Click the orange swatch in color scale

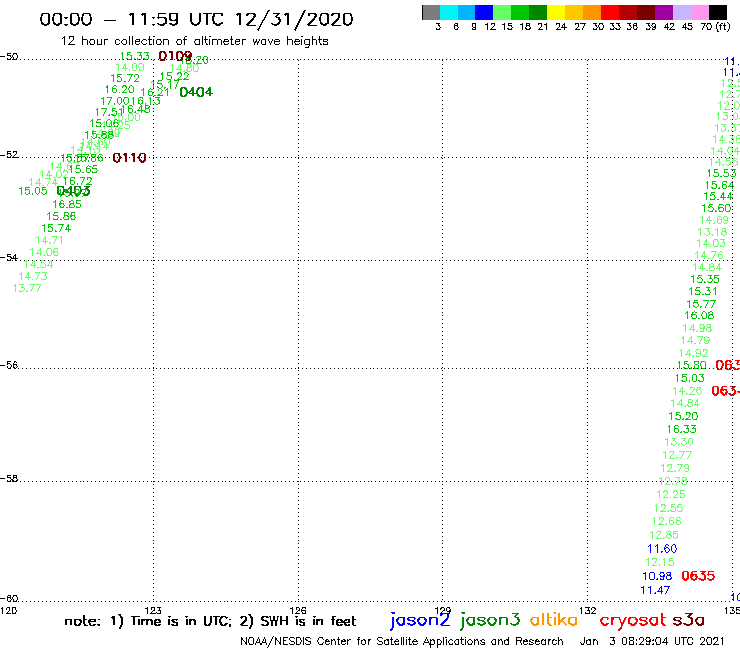tap(592, 12)
